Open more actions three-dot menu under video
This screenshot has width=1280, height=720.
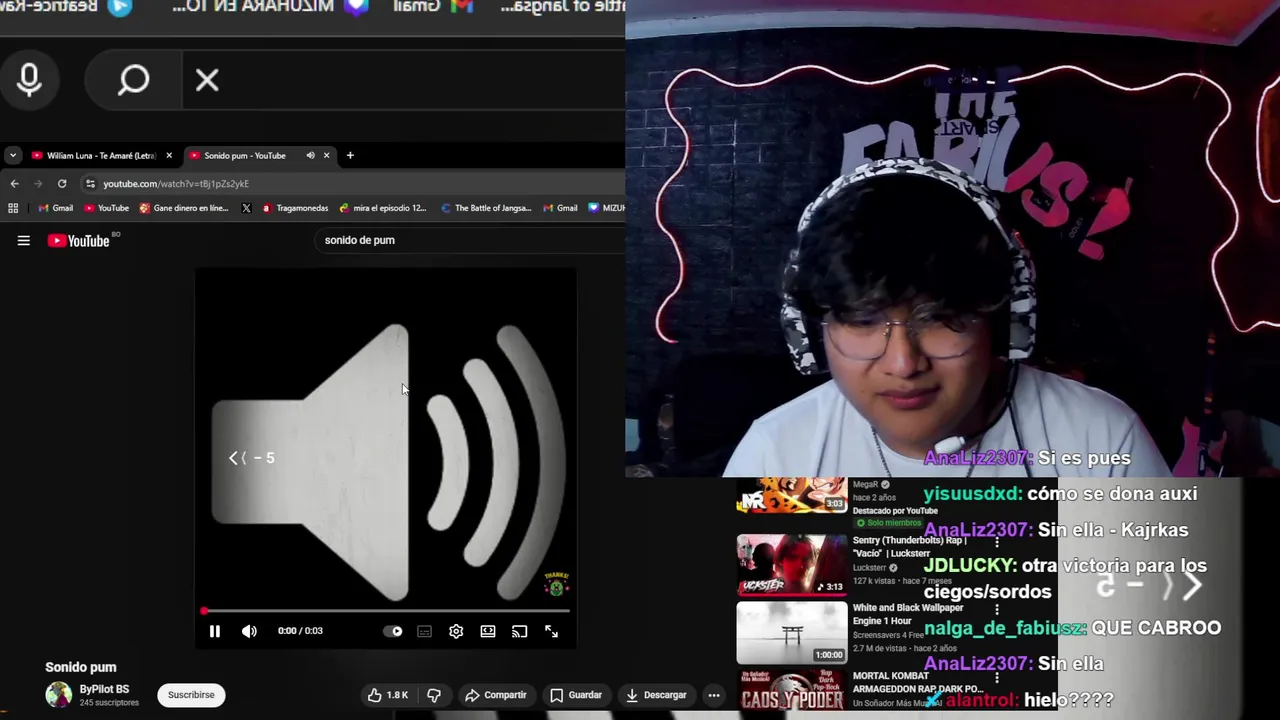click(714, 695)
